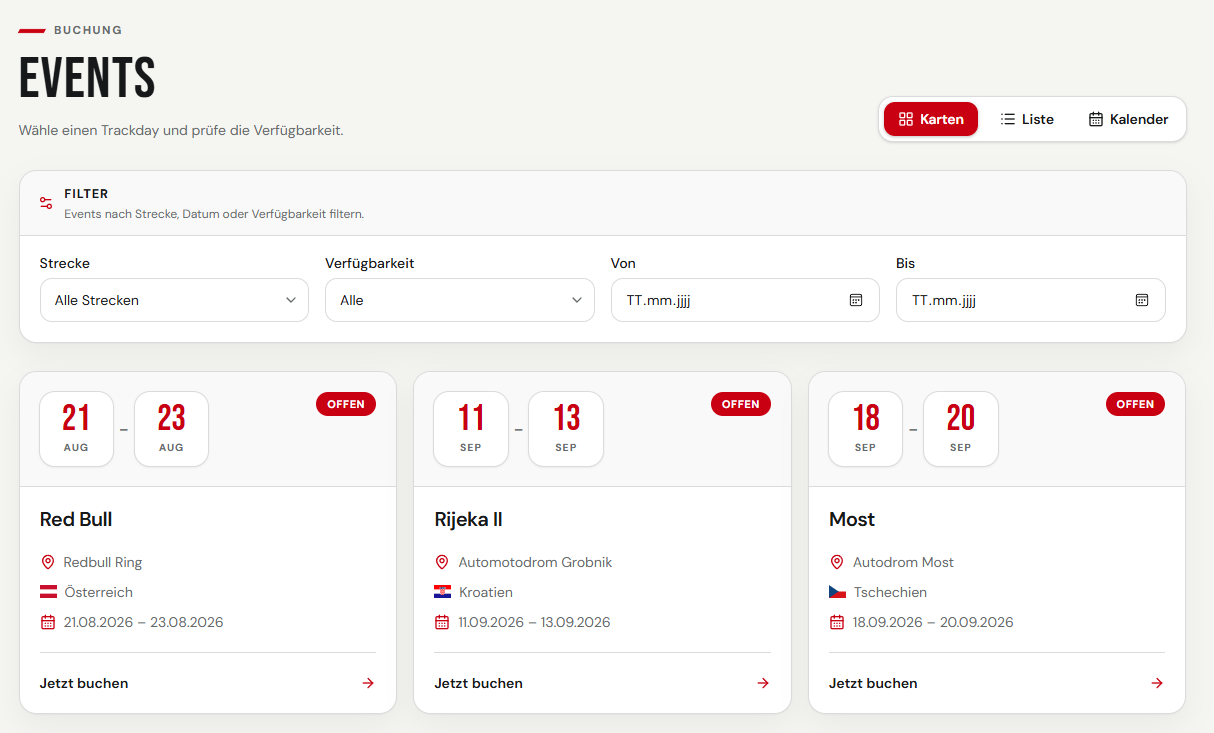Click 'Jetzt buchen' on Red Bull card

[x=84, y=684]
